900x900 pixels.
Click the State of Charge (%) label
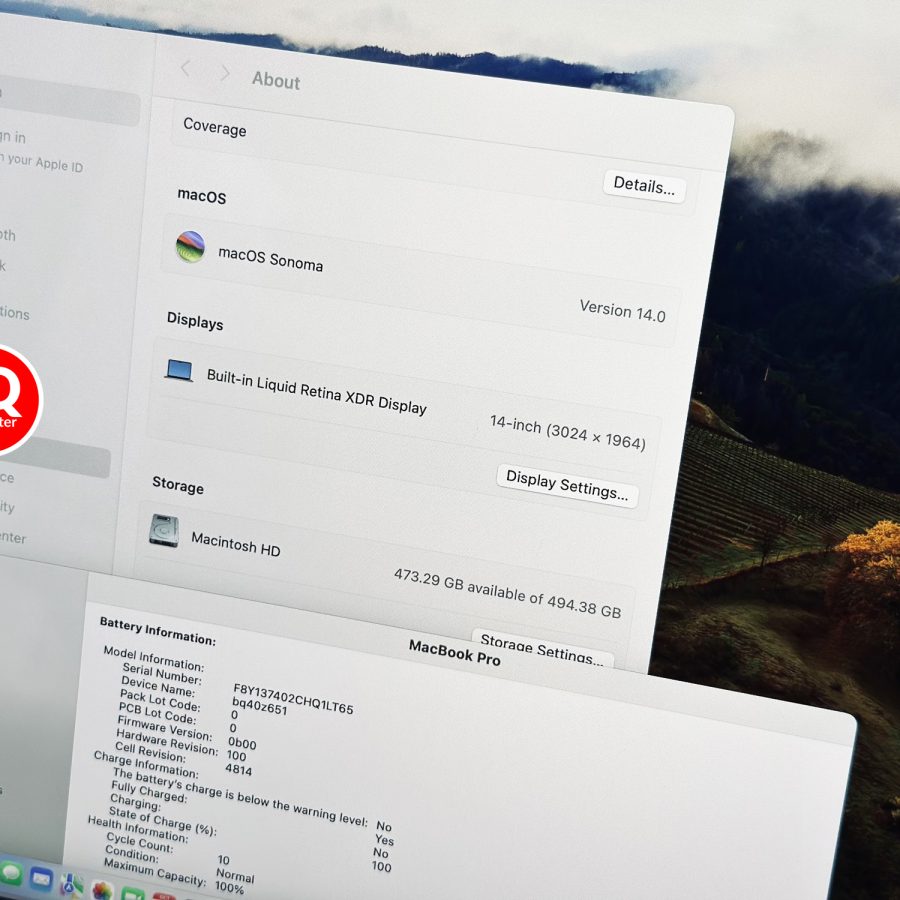tap(162, 821)
